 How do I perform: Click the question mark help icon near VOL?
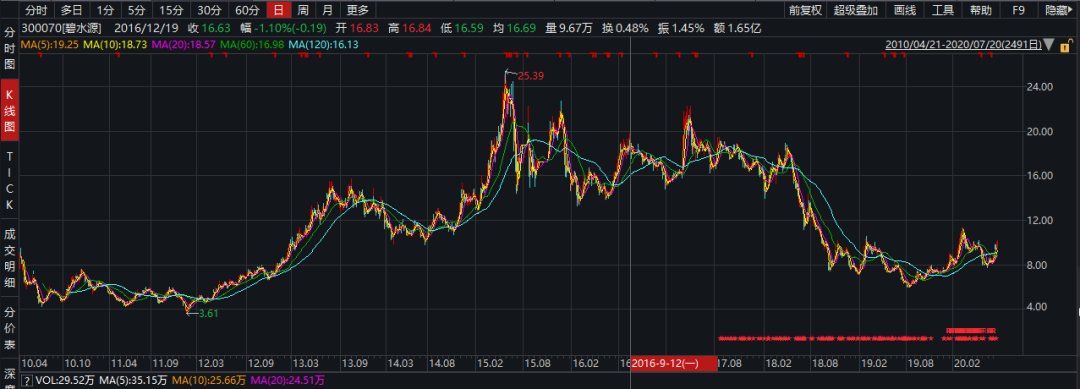27,380
